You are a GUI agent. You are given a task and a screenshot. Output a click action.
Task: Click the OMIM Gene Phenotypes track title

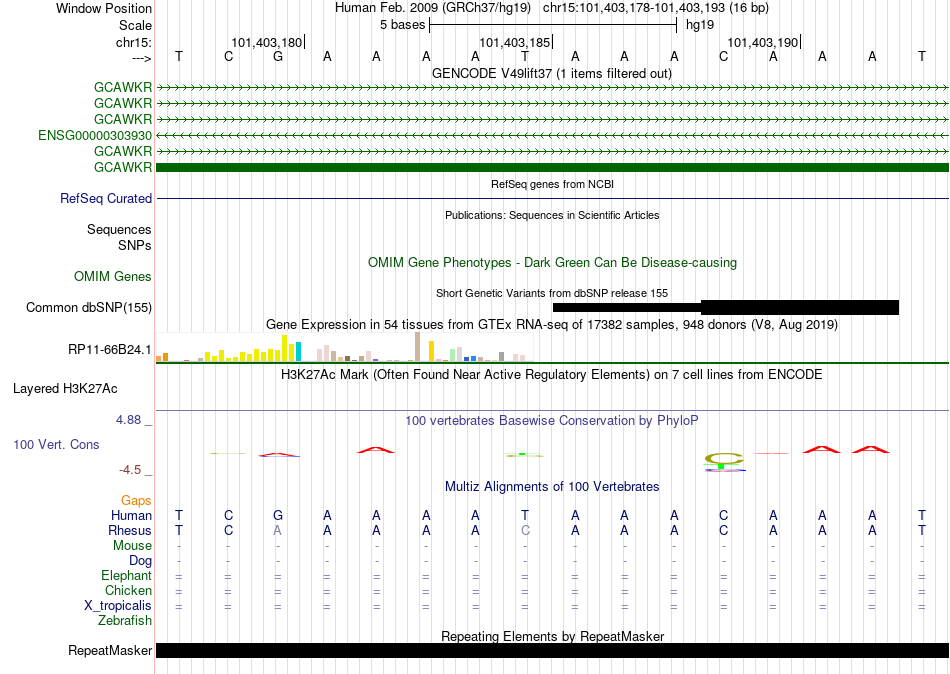tap(552, 262)
